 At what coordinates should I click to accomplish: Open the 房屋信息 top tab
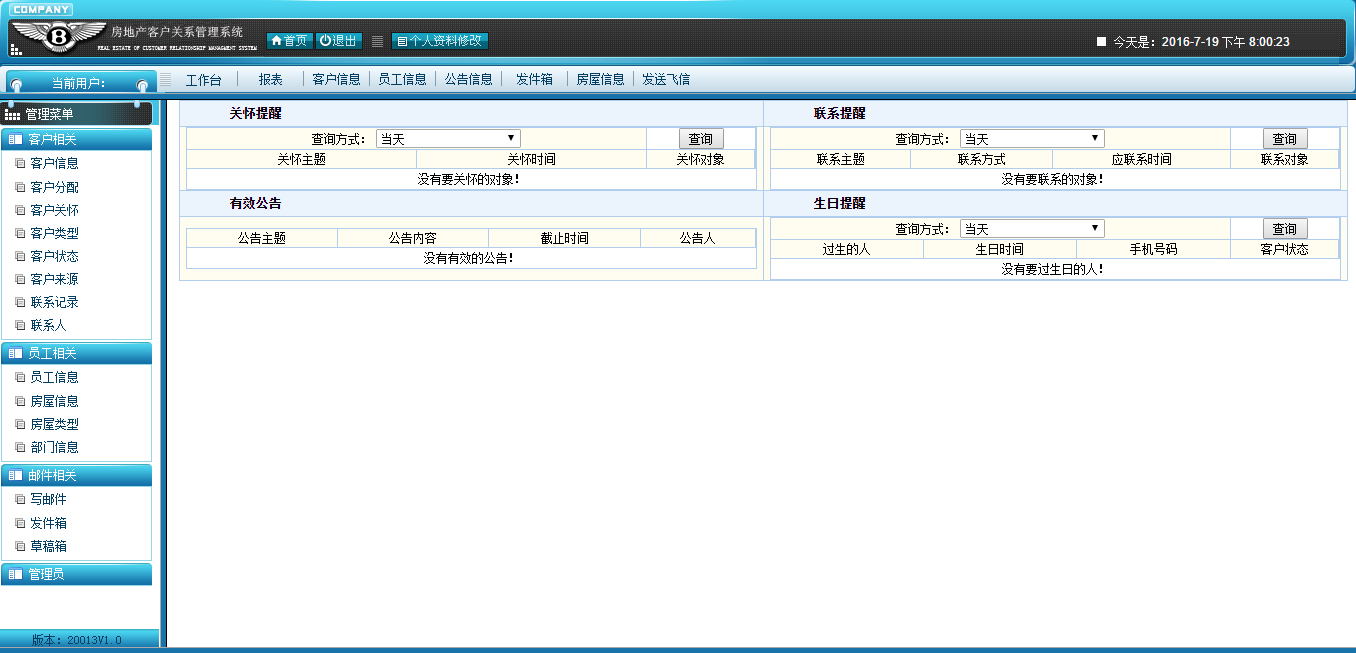[x=600, y=79]
